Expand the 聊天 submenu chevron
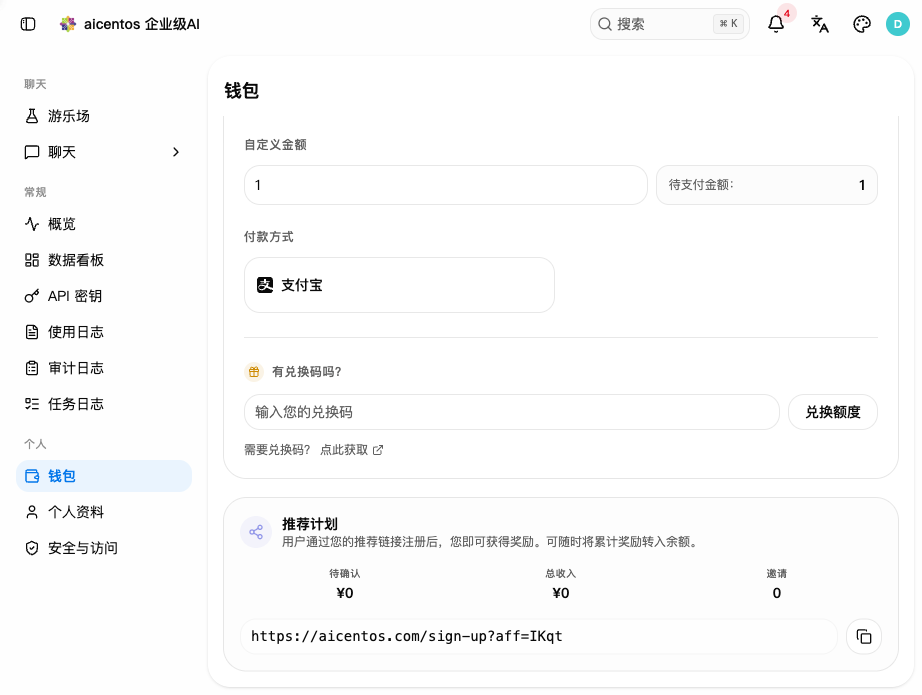Screen dimensions: 922x695 176,152
